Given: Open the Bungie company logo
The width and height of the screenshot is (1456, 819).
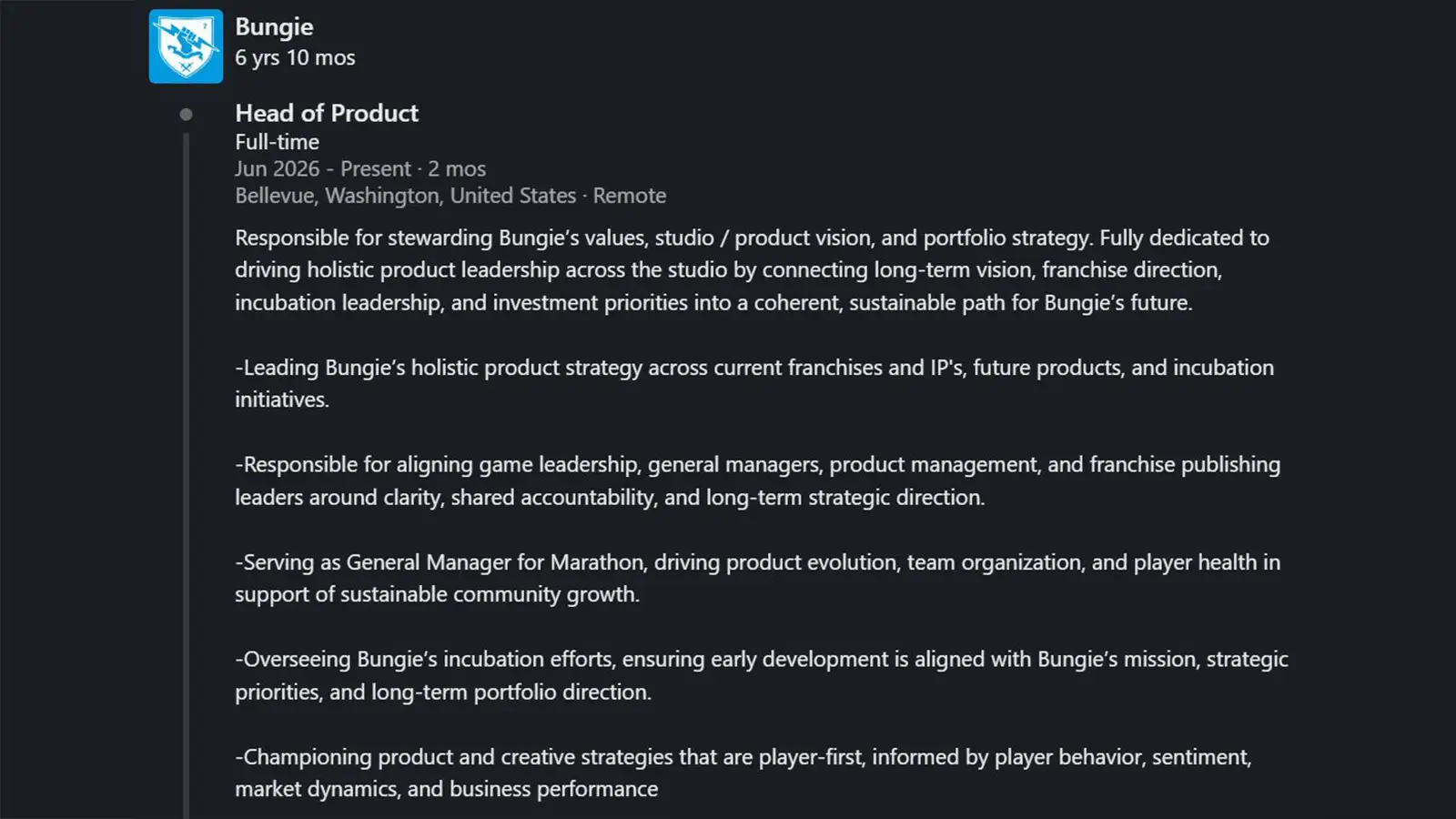Looking at the screenshot, I should pos(186,46).
